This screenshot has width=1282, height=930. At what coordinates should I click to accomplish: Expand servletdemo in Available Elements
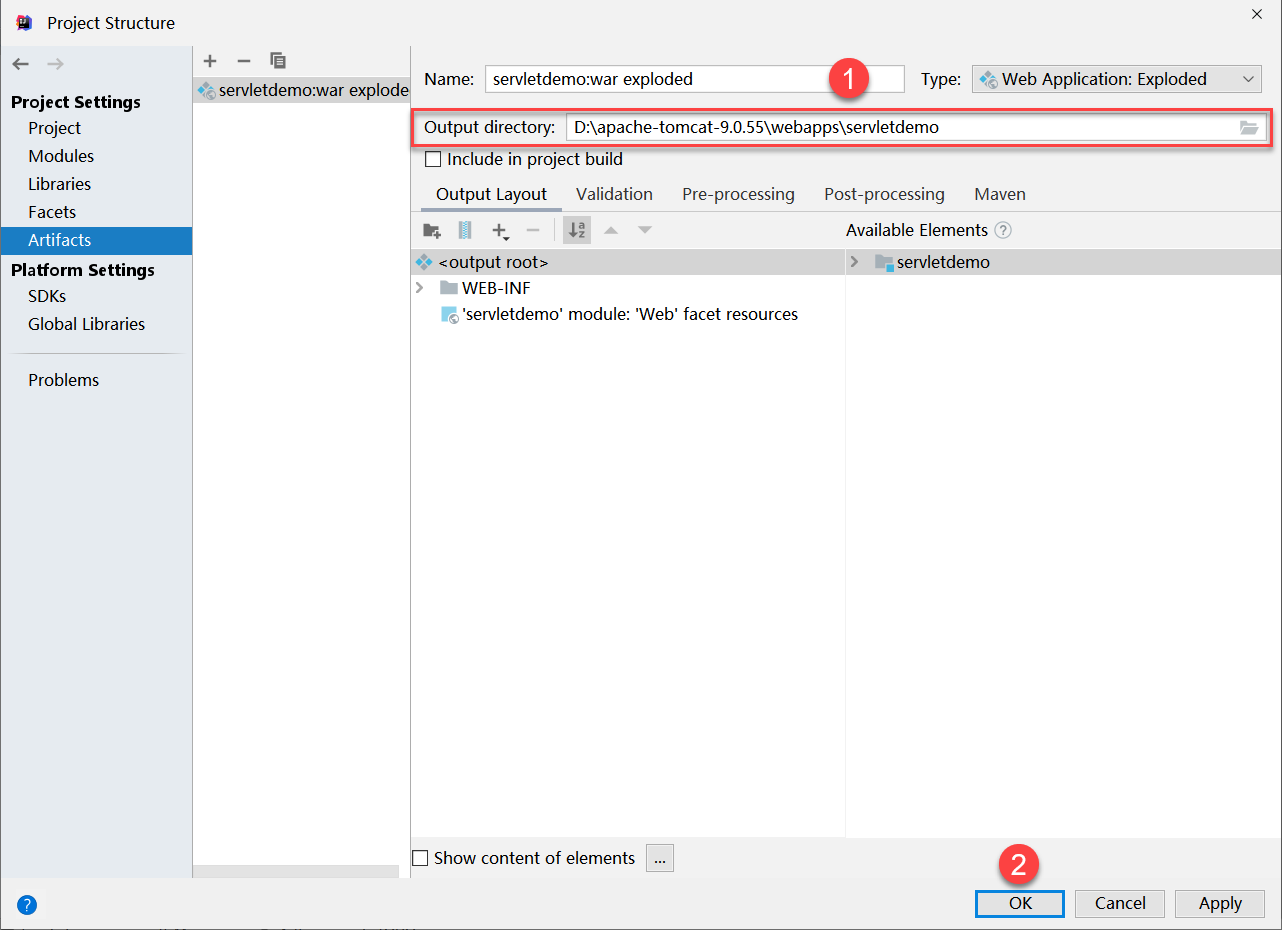coord(854,262)
